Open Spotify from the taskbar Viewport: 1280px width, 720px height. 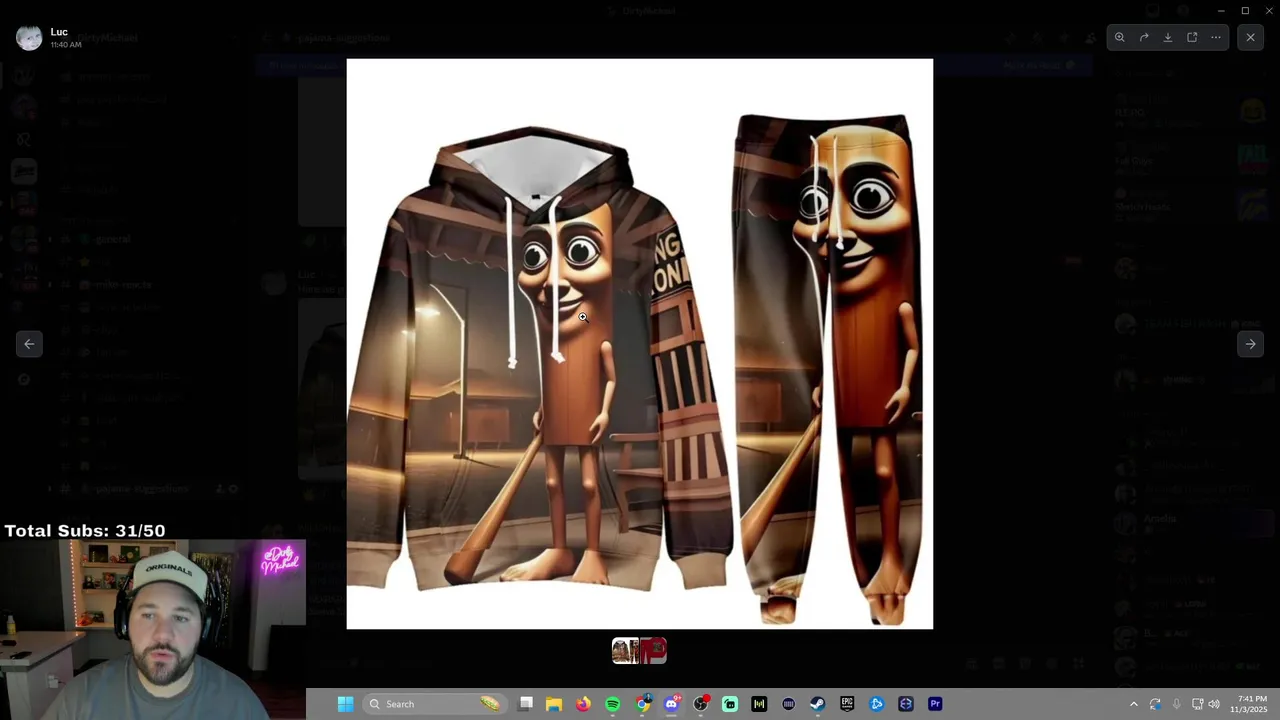tap(612, 704)
